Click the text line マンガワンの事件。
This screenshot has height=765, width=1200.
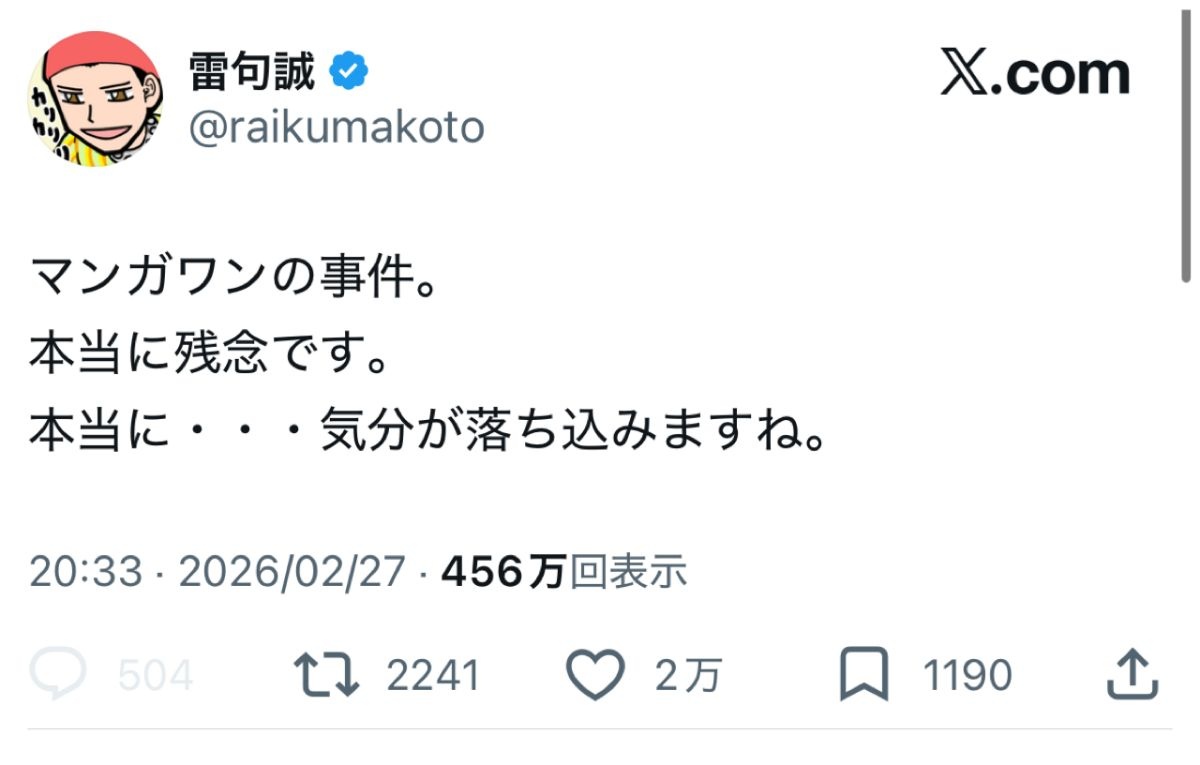232,276
